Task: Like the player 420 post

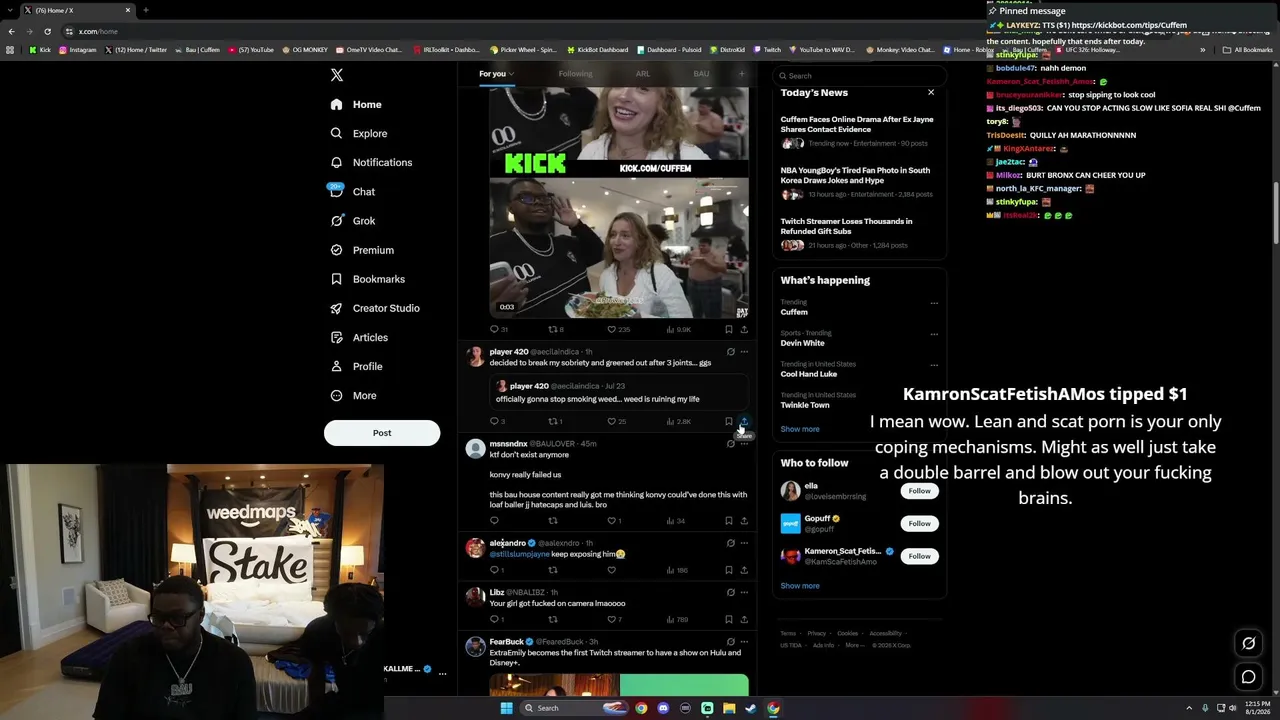Action: click(x=612, y=422)
